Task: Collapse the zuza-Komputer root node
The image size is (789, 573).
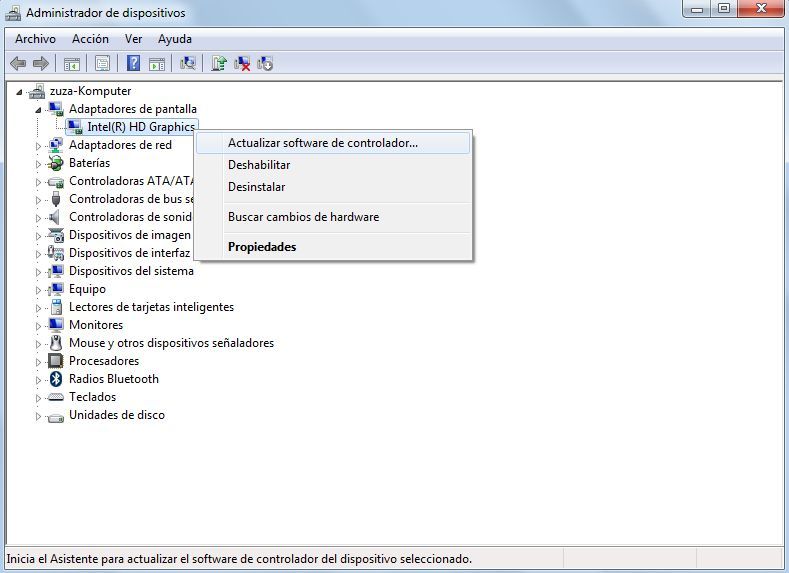Action: (19, 92)
